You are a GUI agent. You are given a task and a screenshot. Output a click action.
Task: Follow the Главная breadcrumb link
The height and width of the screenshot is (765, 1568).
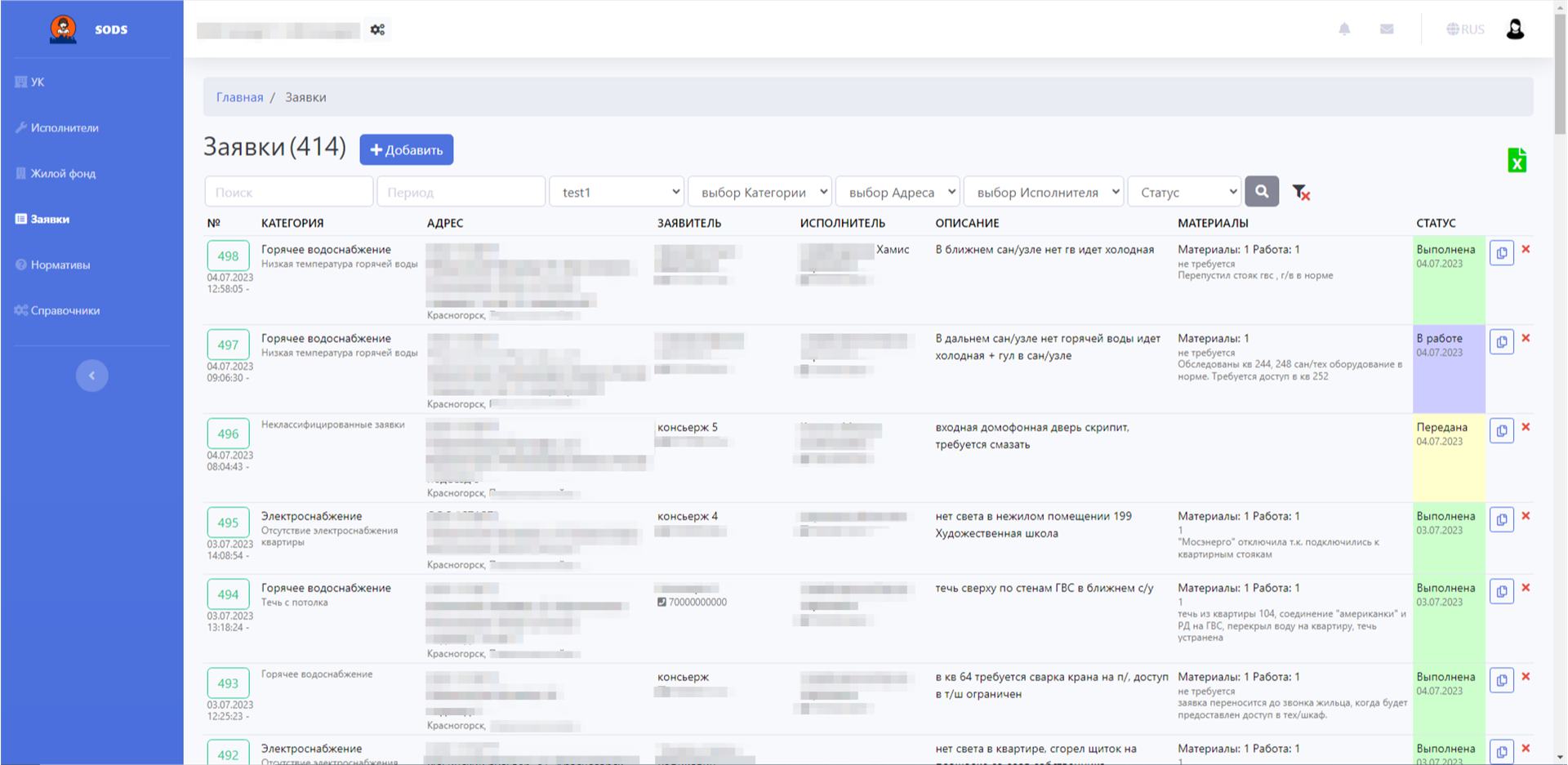(x=239, y=97)
